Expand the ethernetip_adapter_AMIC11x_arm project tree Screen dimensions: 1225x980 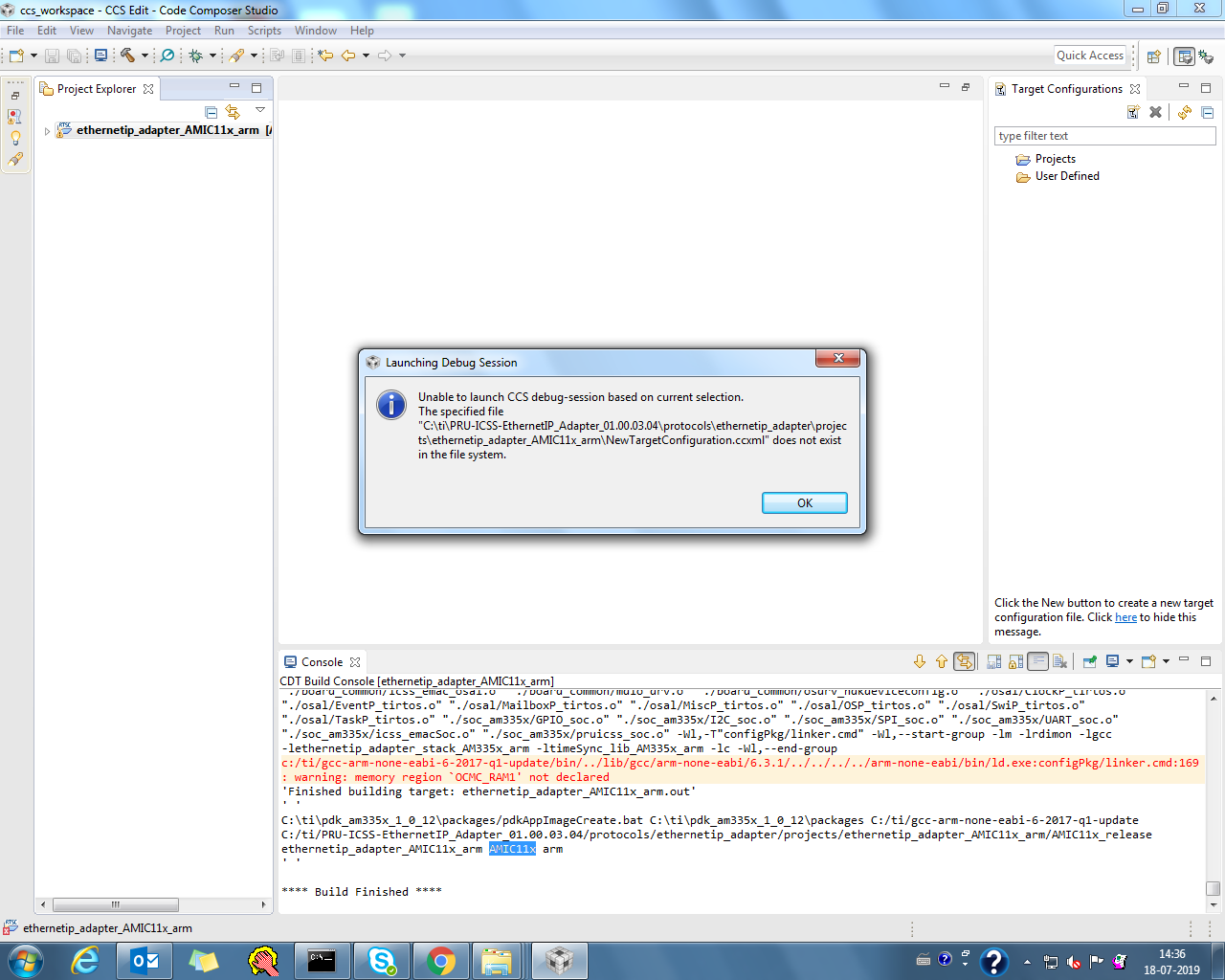pos(47,131)
